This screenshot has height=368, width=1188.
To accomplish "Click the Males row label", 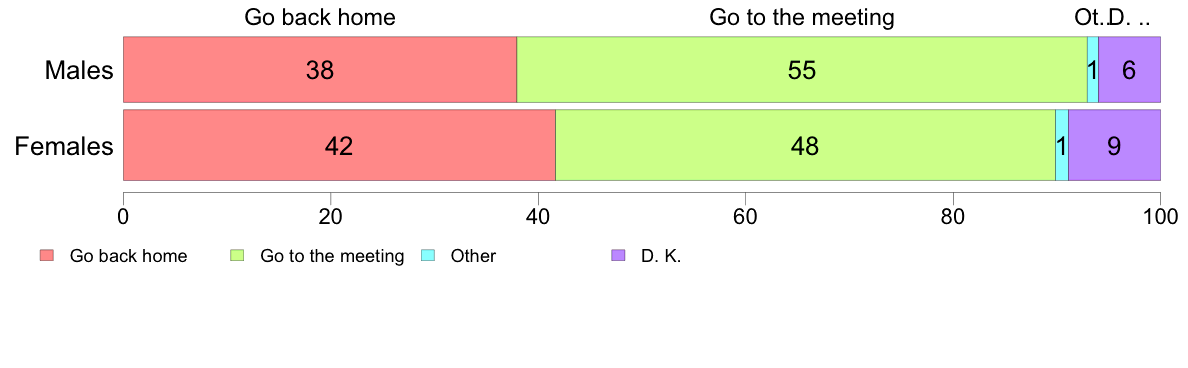I will pyautogui.click(x=79, y=70).
